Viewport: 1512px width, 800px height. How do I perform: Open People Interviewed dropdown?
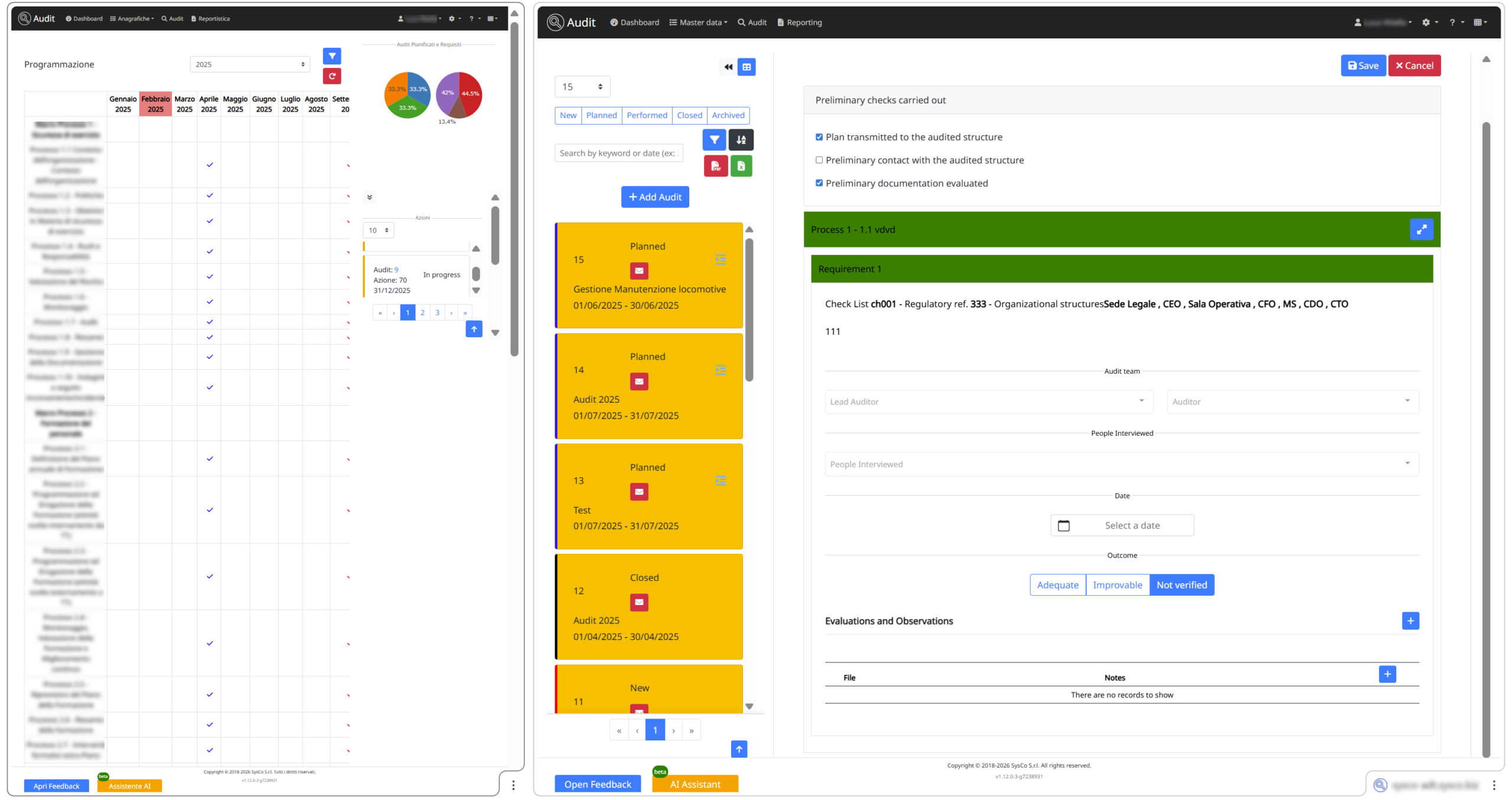tap(1122, 464)
